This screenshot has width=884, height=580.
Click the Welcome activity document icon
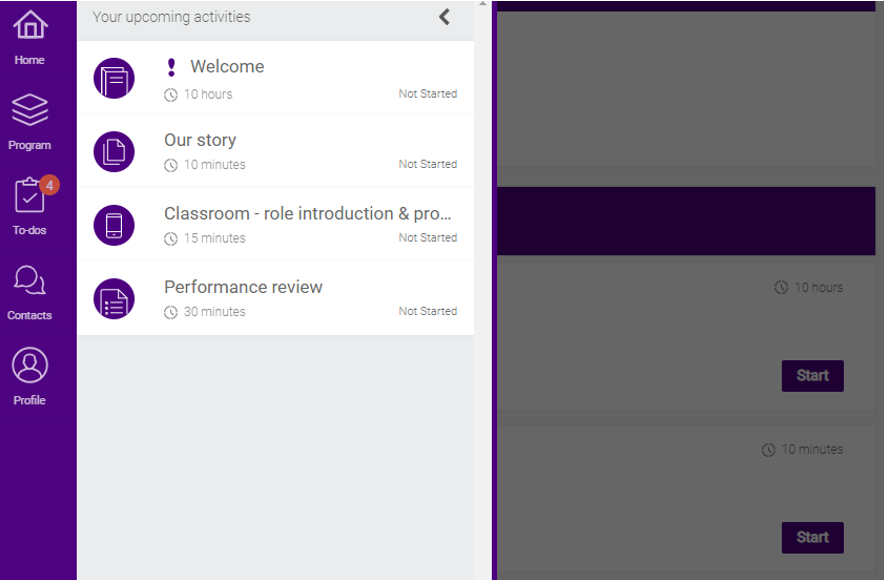tap(113, 77)
